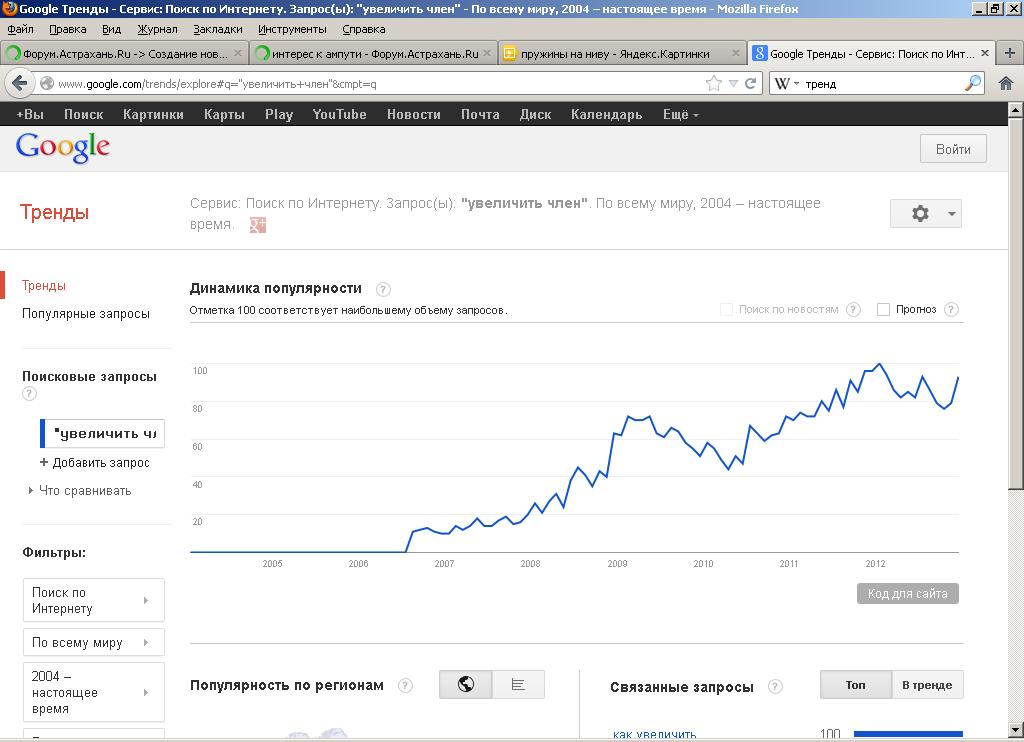Screen dimensions: 1024x742
Task: Click the +Вы link in Google bar
Action: coord(29,114)
